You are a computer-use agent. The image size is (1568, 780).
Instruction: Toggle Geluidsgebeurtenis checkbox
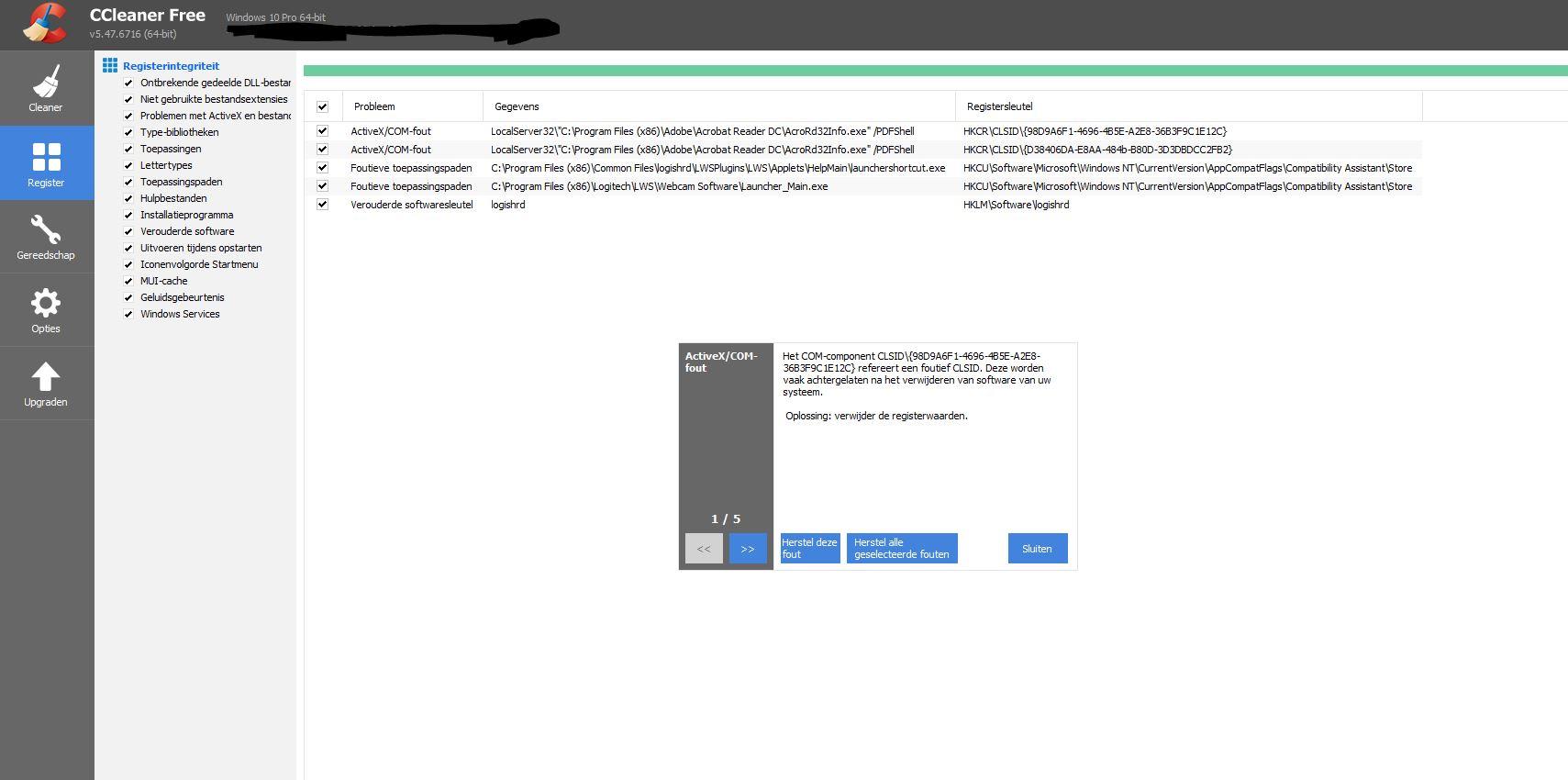(x=128, y=297)
